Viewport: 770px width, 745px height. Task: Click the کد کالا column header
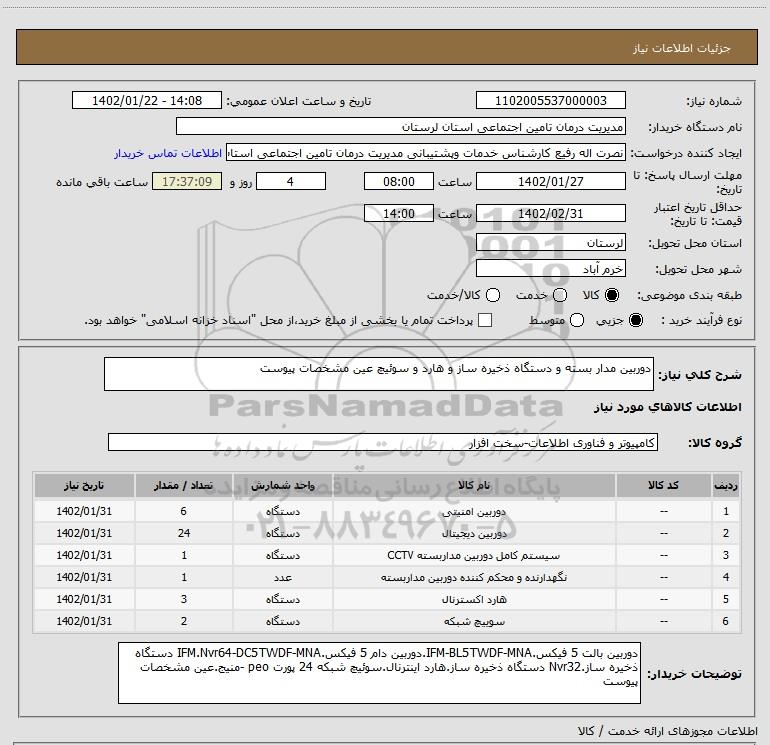[663, 485]
